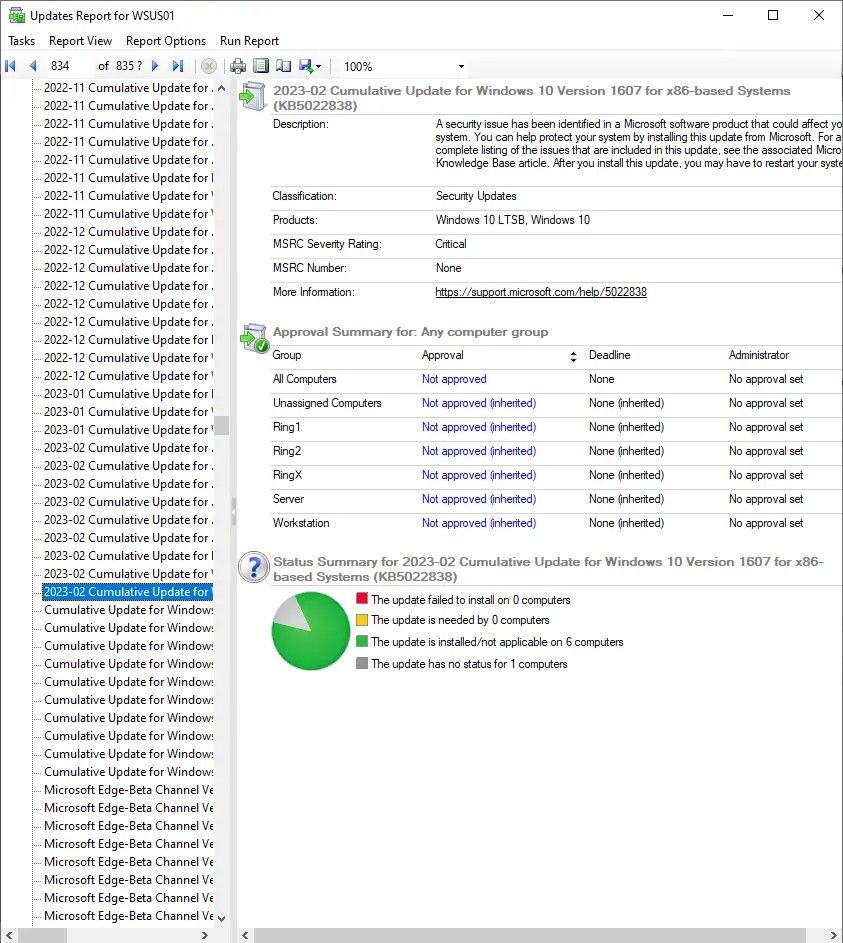This screenshot has height=943, width=843.
Task: Open Page Setup icon in toolbar
Action: coord(283,66)
